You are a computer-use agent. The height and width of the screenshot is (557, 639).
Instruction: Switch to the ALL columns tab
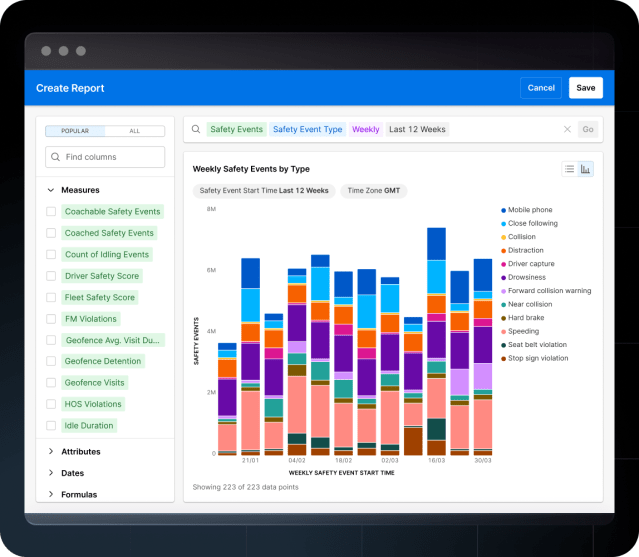tap(135, 131)
